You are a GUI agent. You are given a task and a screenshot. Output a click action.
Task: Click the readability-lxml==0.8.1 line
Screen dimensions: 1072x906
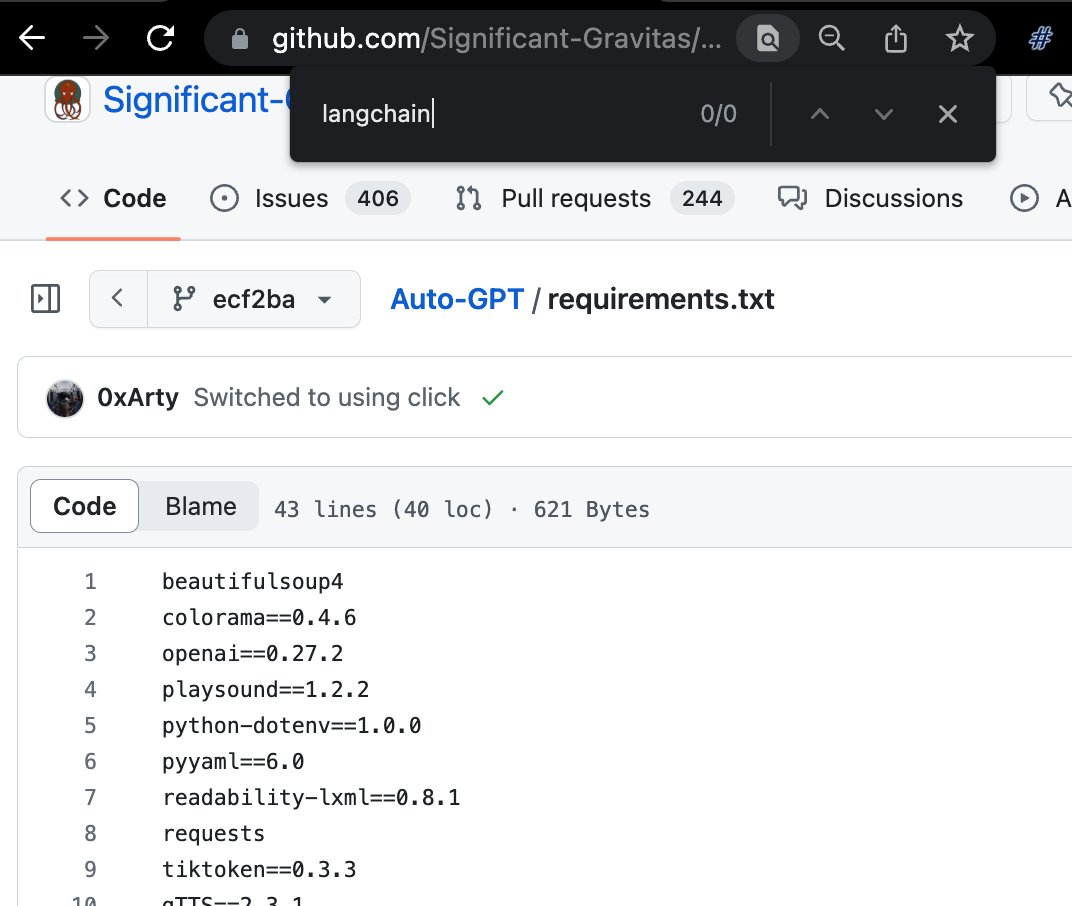[311, 797]
